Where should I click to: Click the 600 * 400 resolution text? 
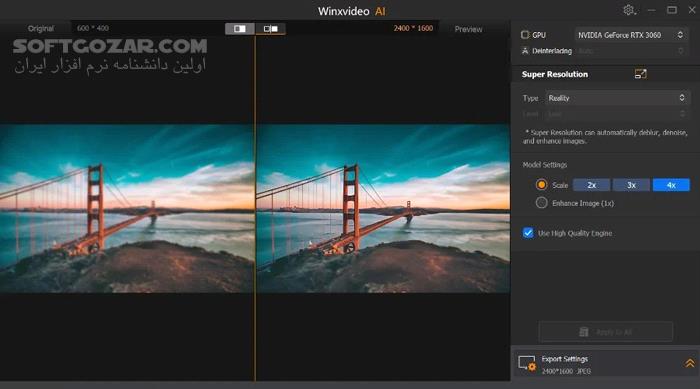(x=92, y=28)
